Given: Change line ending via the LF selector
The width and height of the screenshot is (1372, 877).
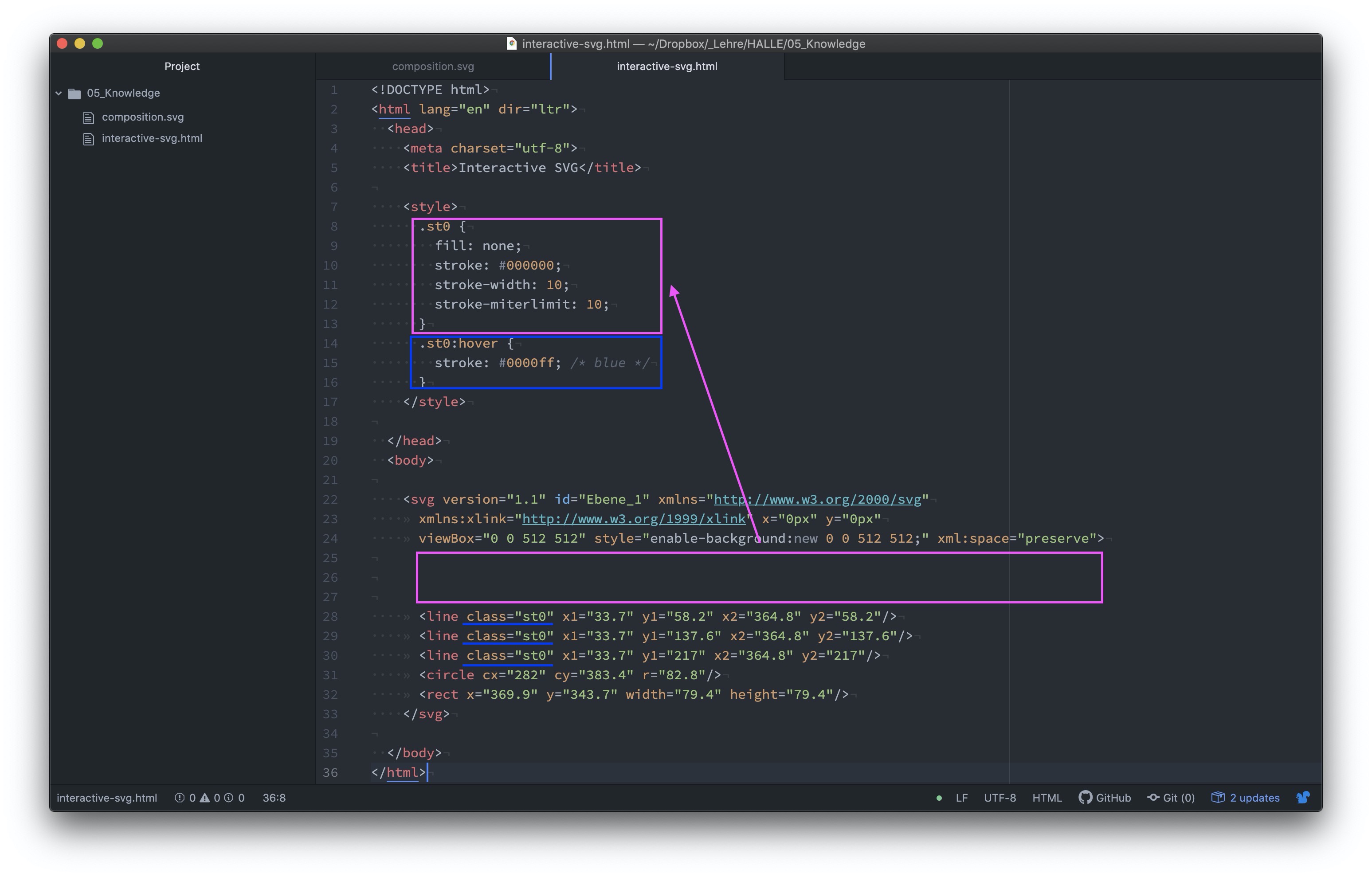Looking at the screenshot, I should (x=962, y=798).
